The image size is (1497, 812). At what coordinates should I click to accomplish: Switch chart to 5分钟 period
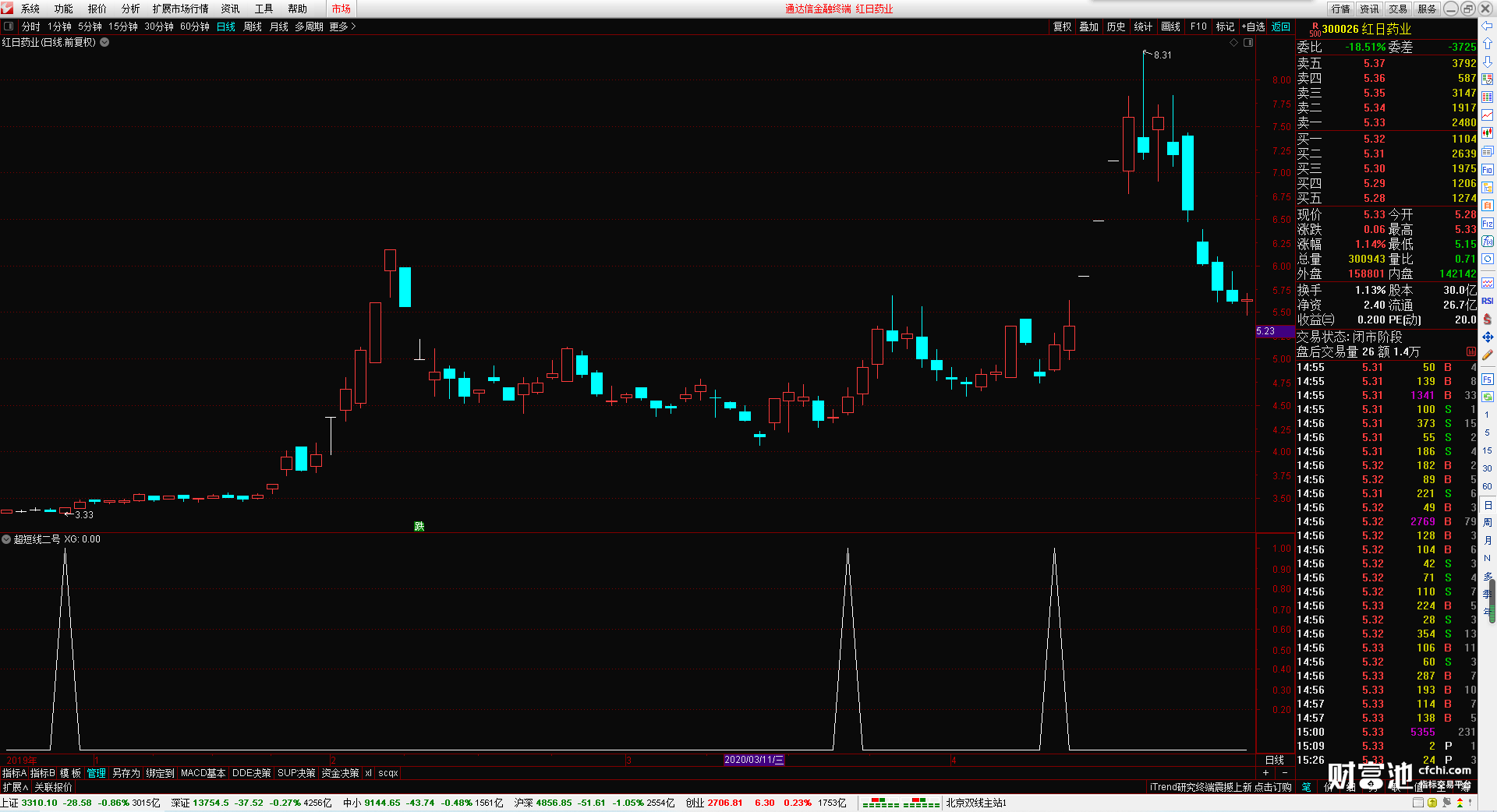(90, 26)
